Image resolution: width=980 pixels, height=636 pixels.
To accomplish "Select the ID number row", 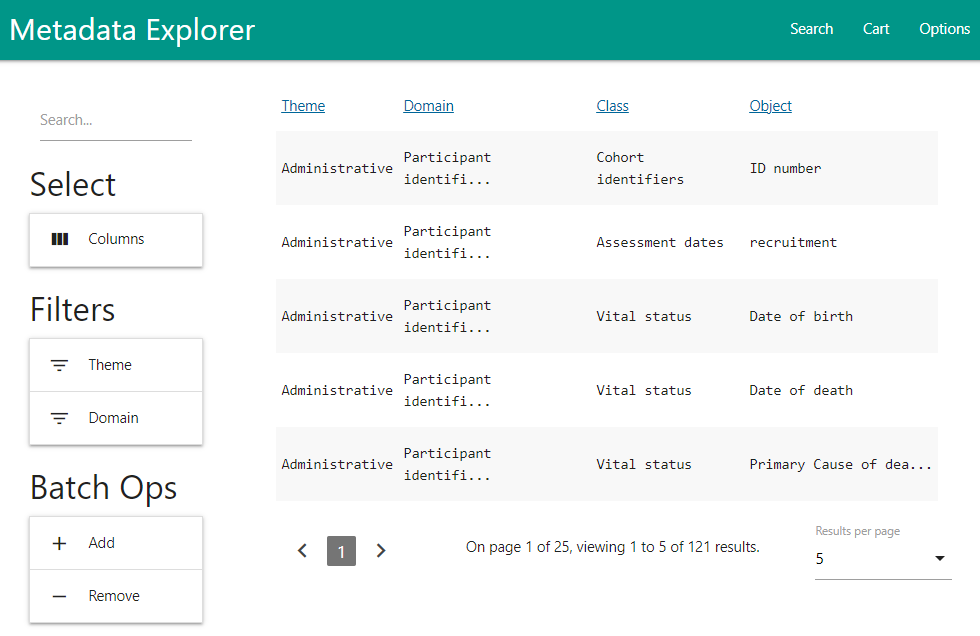I will (606, 168).
